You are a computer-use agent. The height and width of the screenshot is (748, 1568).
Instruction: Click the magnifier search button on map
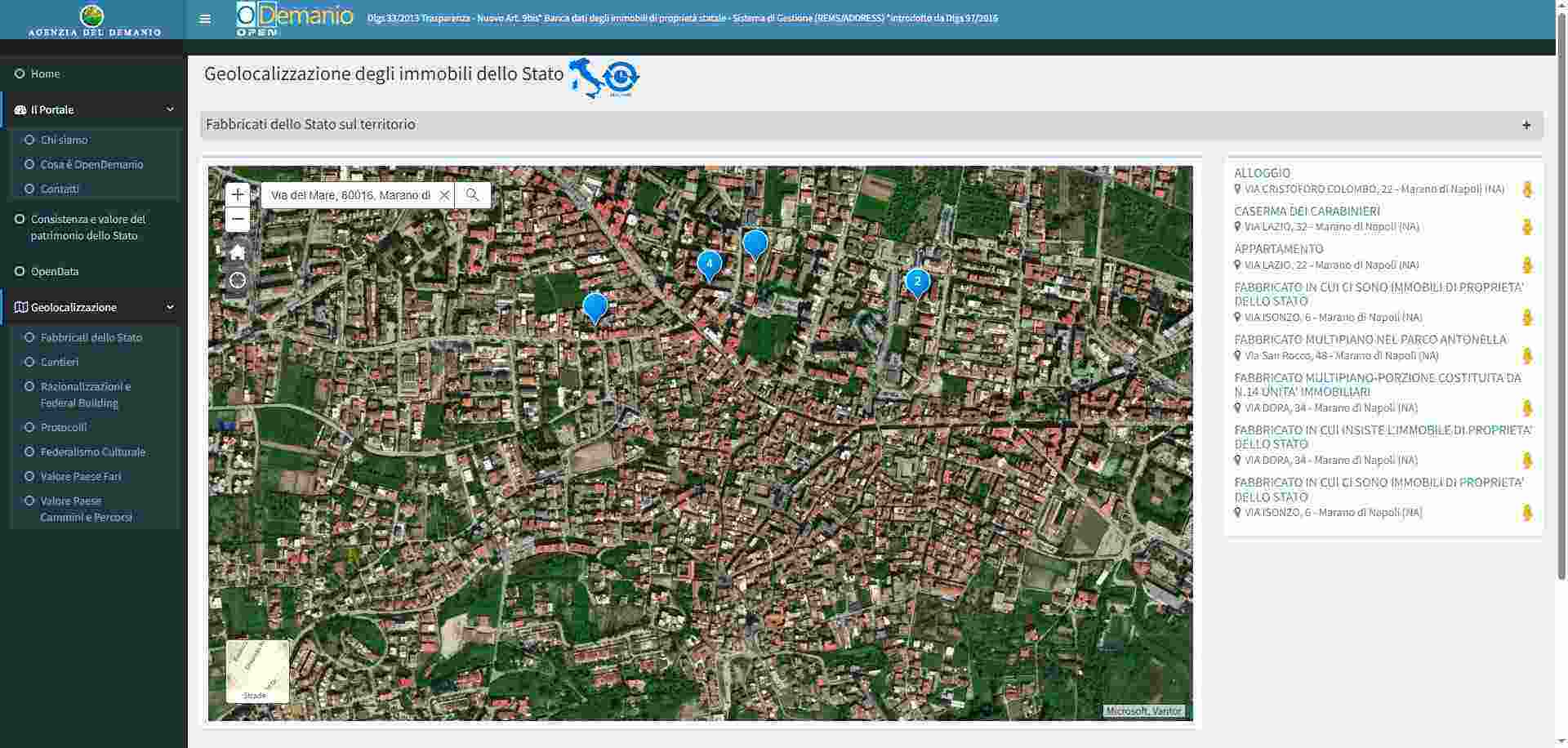(x=472, y=195)
